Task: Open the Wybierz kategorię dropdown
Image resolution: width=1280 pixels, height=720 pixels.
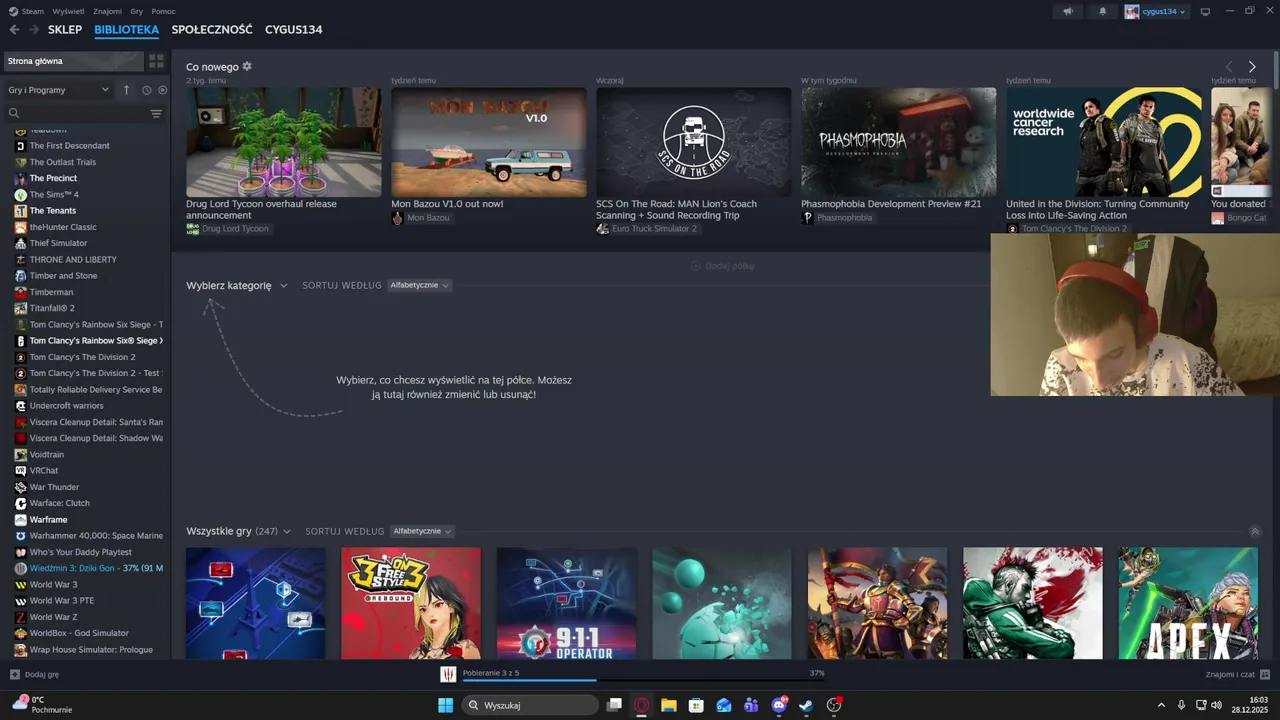Action: tap(236, 285)
